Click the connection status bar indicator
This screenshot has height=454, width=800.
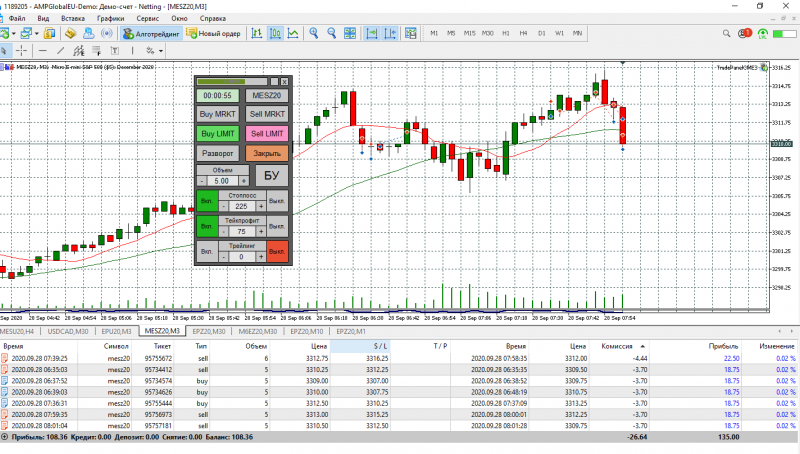click(x=784, y=33)
